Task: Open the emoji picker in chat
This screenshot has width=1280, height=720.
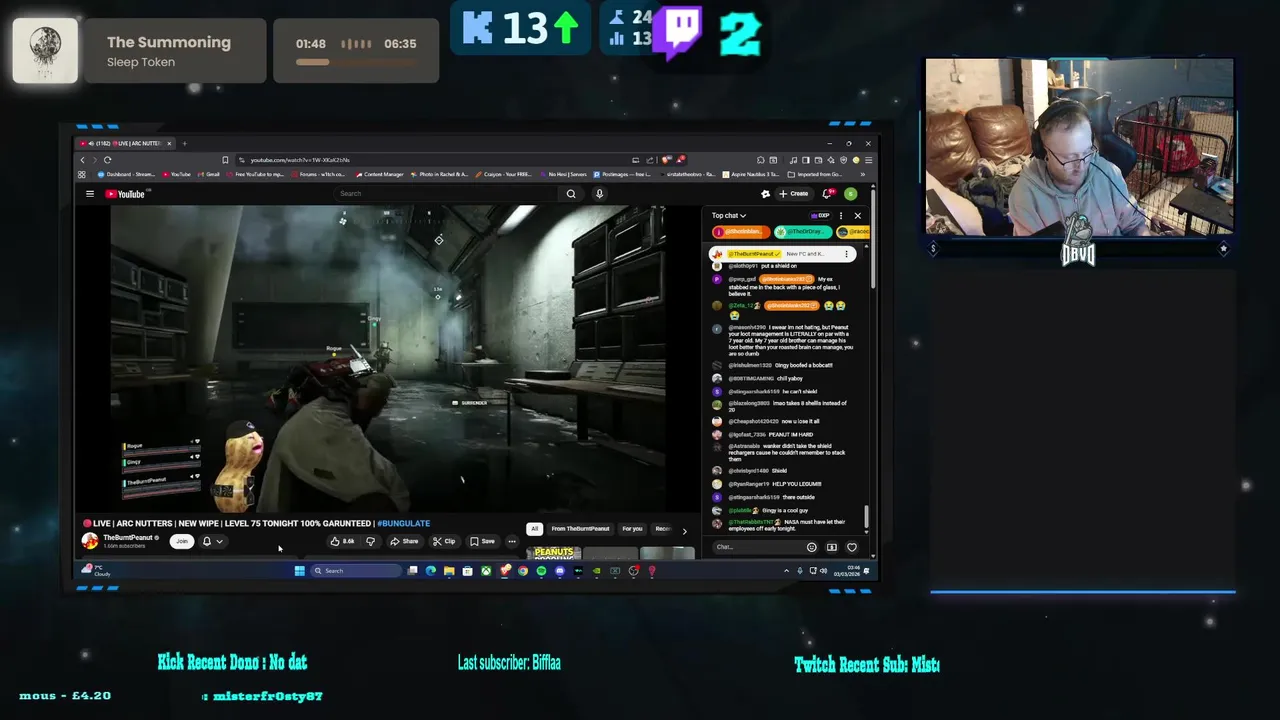Action: coord(811,547)
